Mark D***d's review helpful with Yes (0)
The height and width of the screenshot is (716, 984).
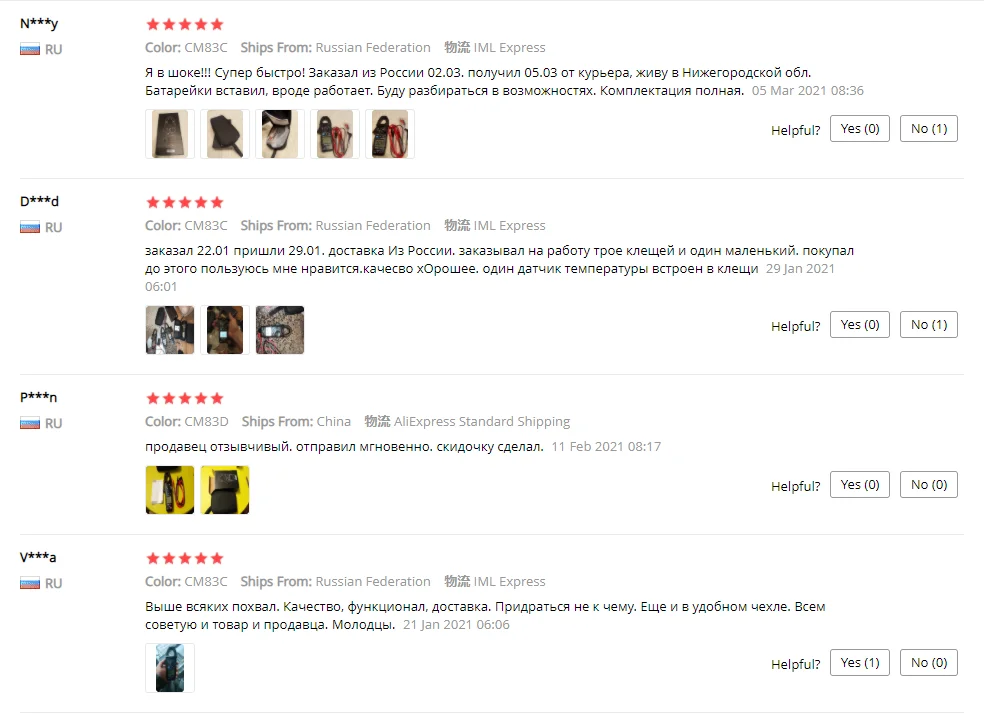click(x=860, y=324)
